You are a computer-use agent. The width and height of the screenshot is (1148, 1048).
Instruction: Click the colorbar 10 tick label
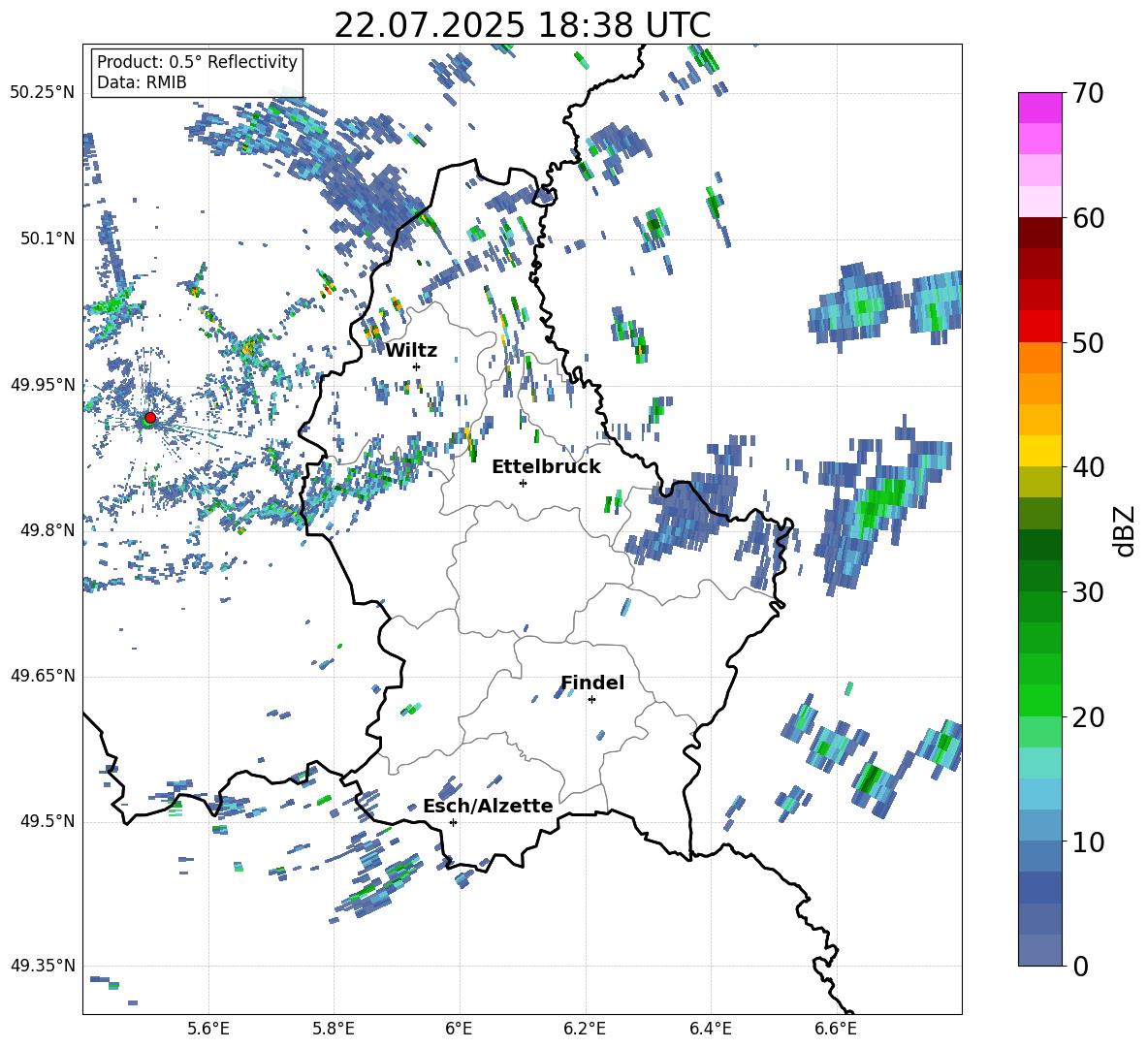click(1087, 842)
